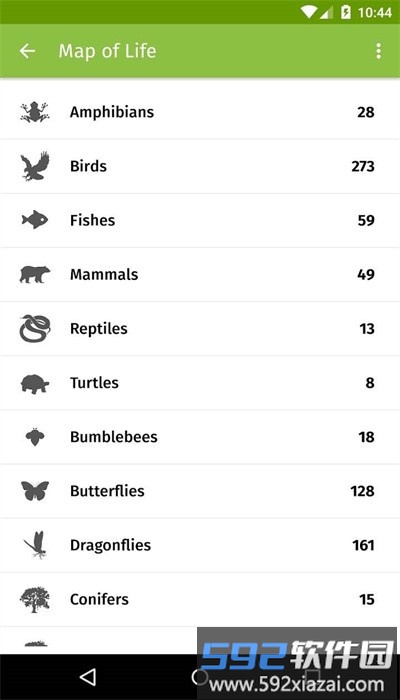This screenshot has width=400, height=700.
Task: Tap the eagle icon for Birds
Action: click(x=35, y=166)
